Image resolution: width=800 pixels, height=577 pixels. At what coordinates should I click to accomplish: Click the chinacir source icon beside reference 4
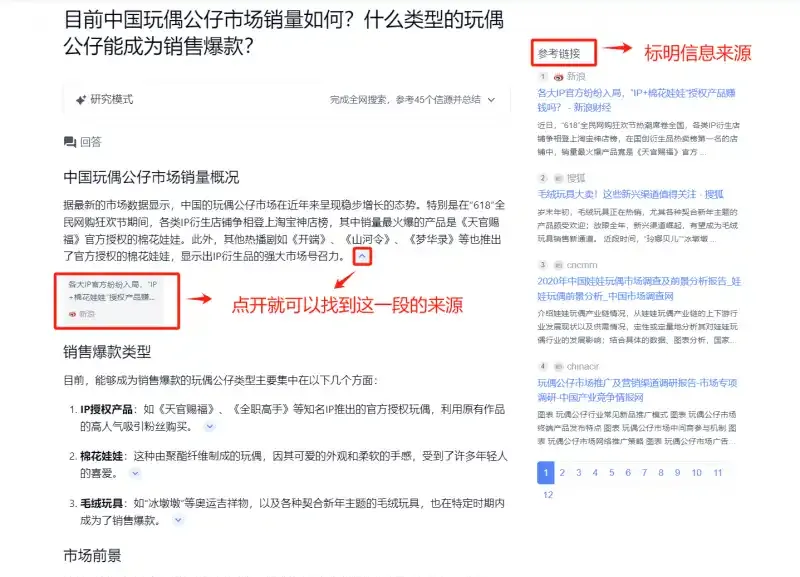pyautogui.click(x=559, y=366)
